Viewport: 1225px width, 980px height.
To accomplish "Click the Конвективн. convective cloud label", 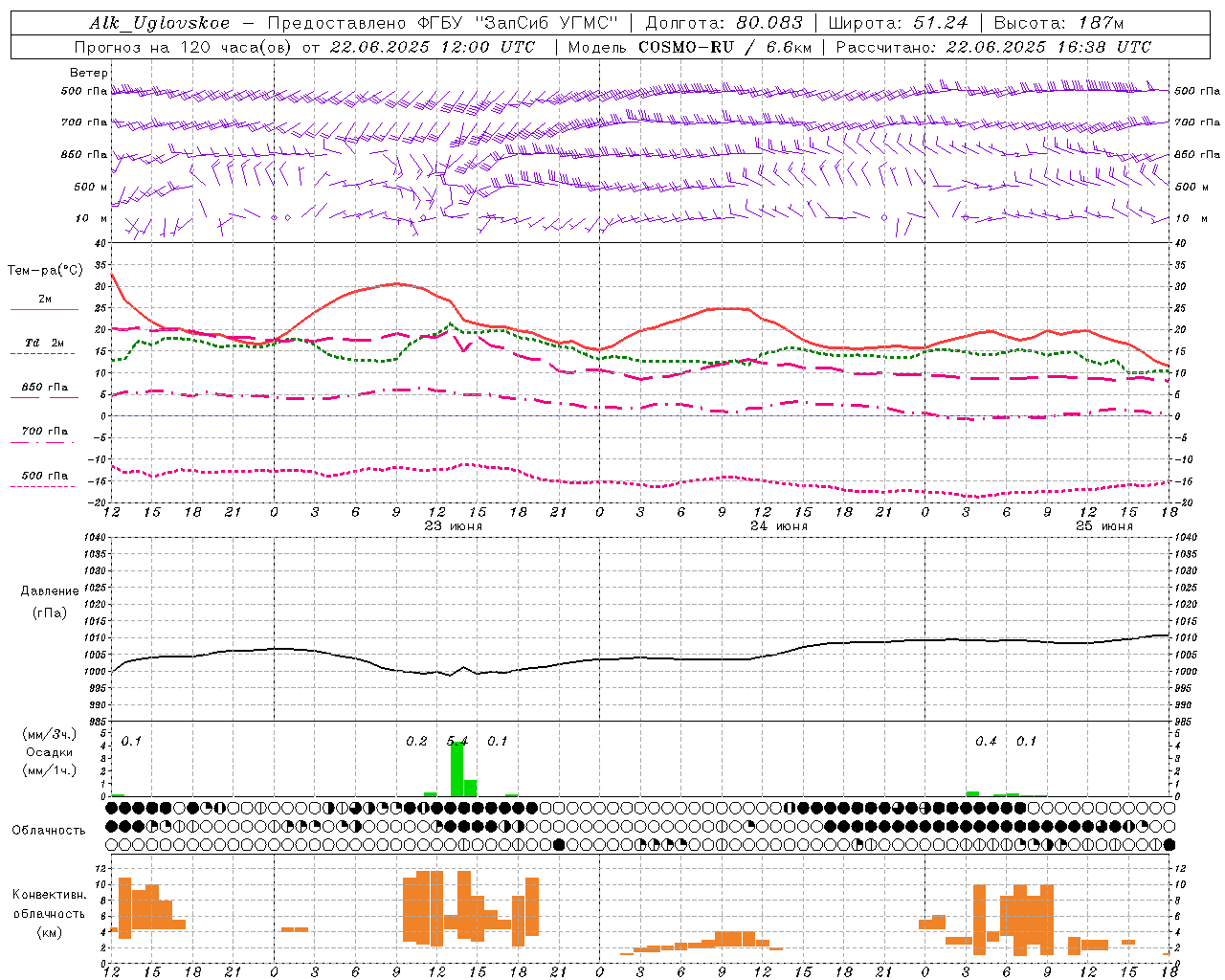I will [49, 895].
